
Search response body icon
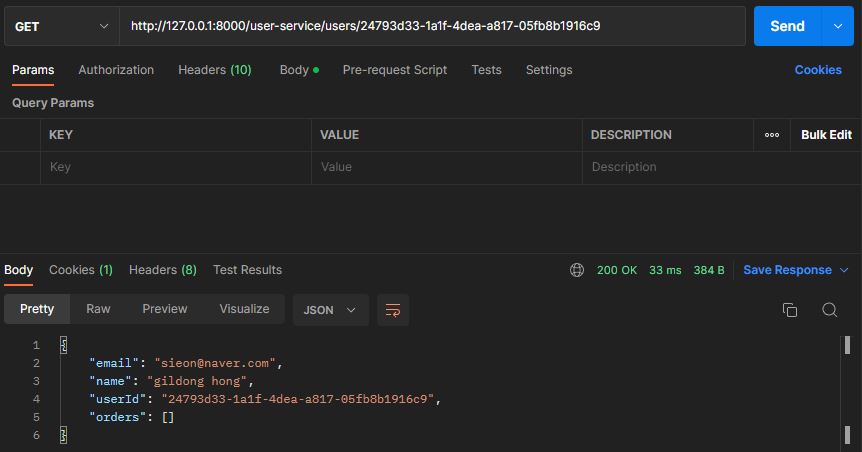click(830, 310)
